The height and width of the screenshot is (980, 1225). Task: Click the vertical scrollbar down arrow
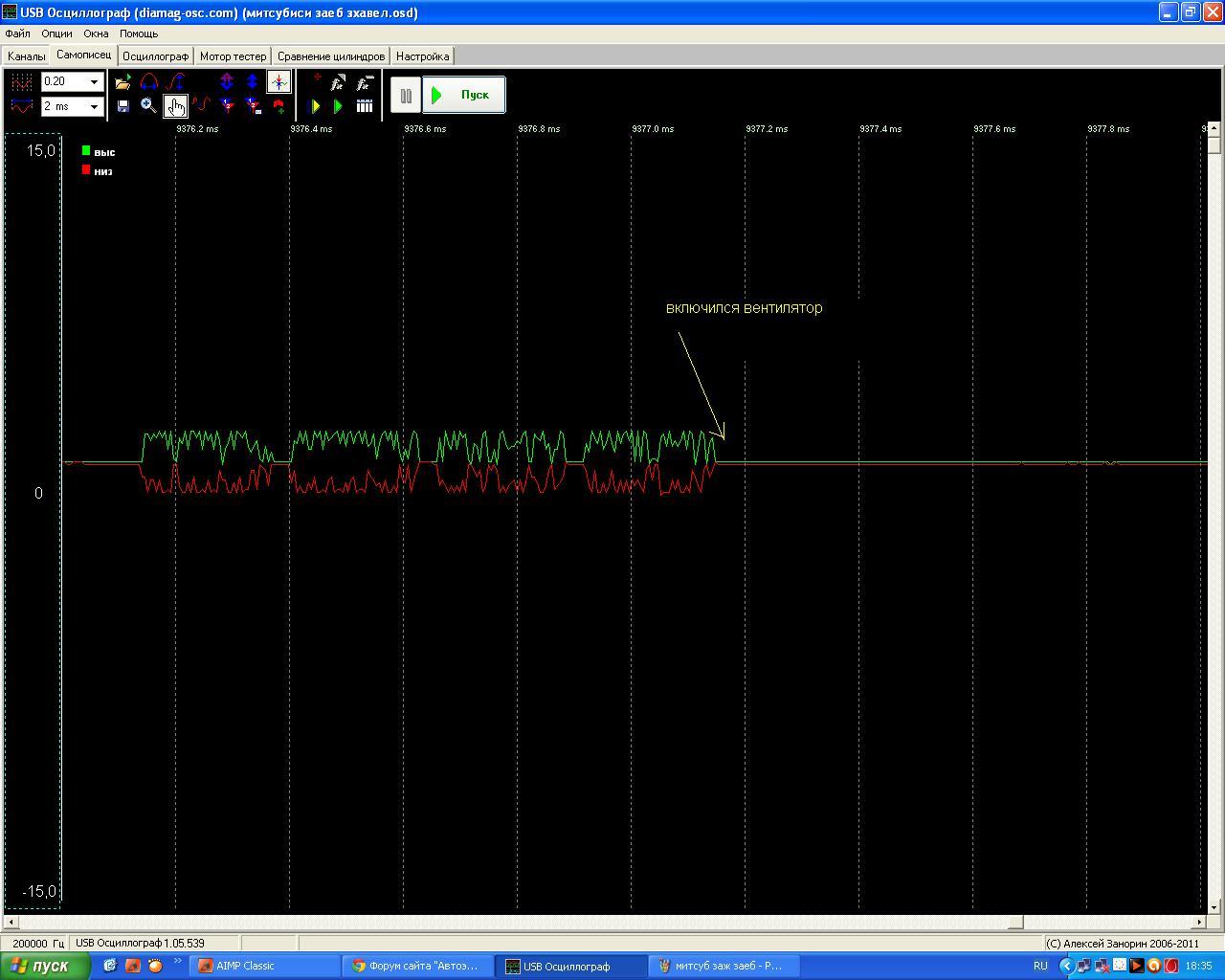click(1214, 906)
